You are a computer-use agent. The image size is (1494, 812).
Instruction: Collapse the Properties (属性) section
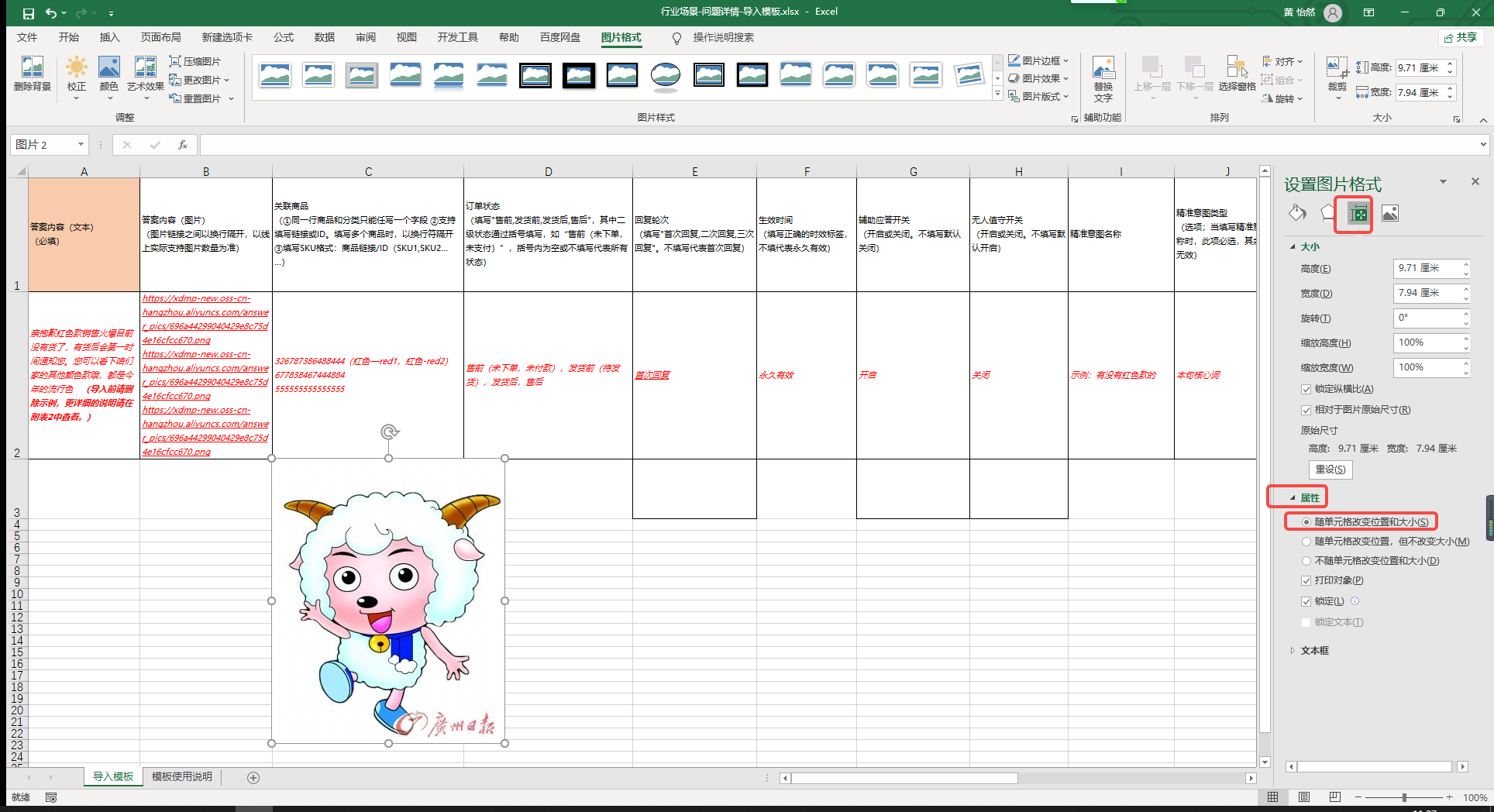click(x=1293, y=497)
